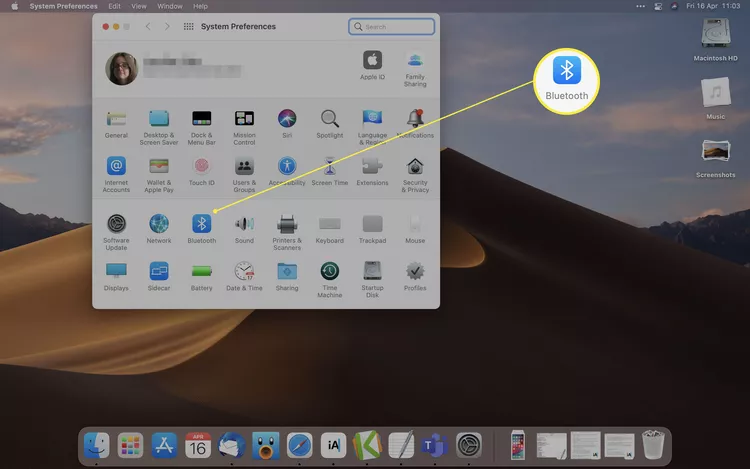Select the Music desktop icon
The image size is (750, 469).
pyautogui.click(x=716, y=99)
